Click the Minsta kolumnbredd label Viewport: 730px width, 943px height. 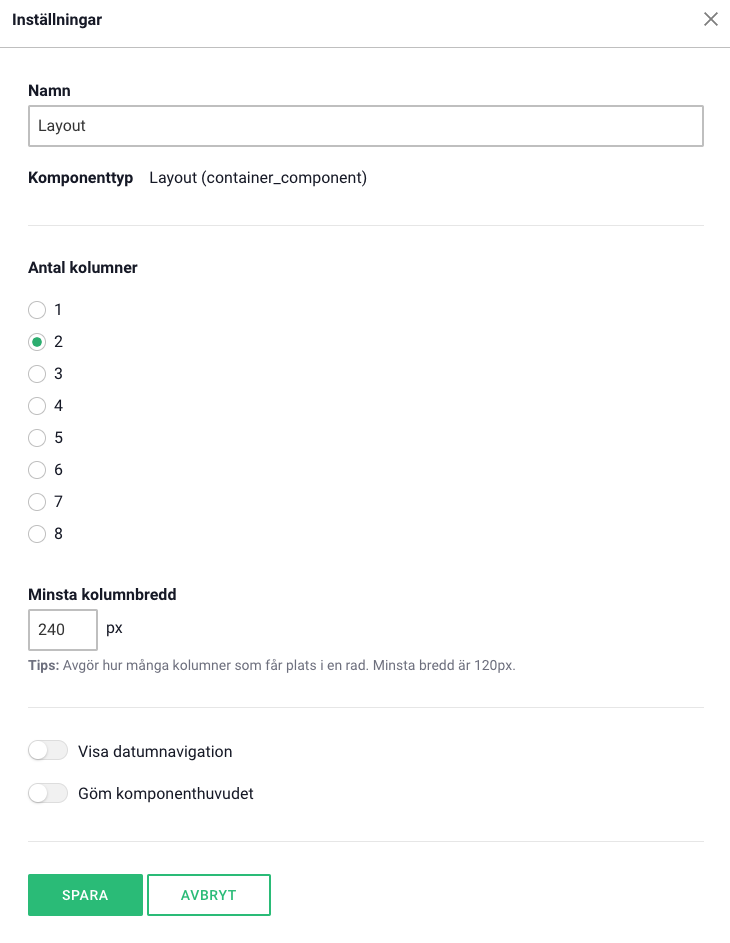click(102, 594)
